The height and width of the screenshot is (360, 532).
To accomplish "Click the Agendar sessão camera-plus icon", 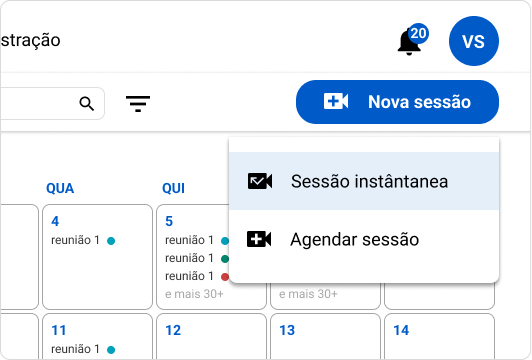I will (x=259, y=239).
